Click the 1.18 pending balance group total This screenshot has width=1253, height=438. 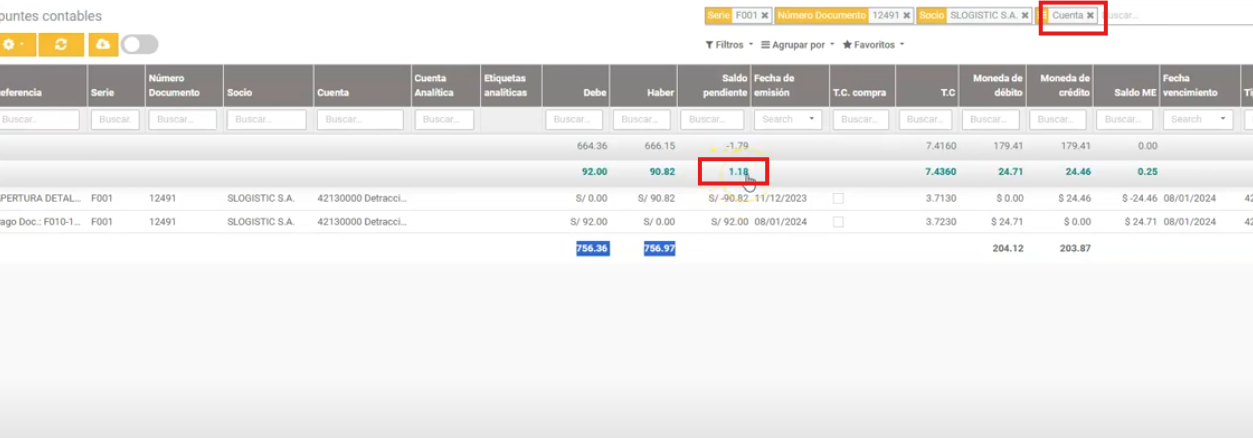(x=738, y=172)
